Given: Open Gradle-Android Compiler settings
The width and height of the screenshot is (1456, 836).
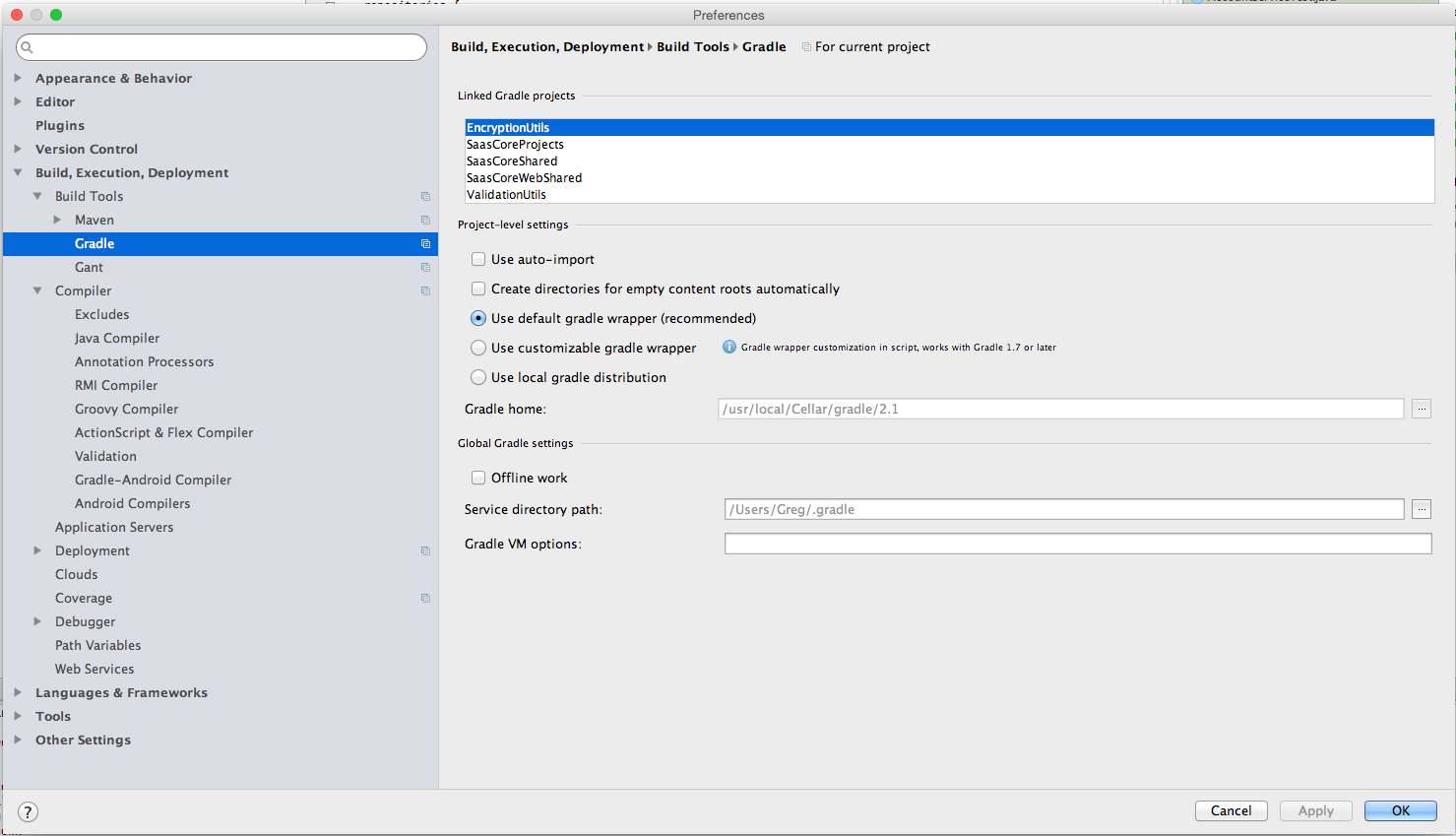Looking at the screenshot, I should point(154,480).
